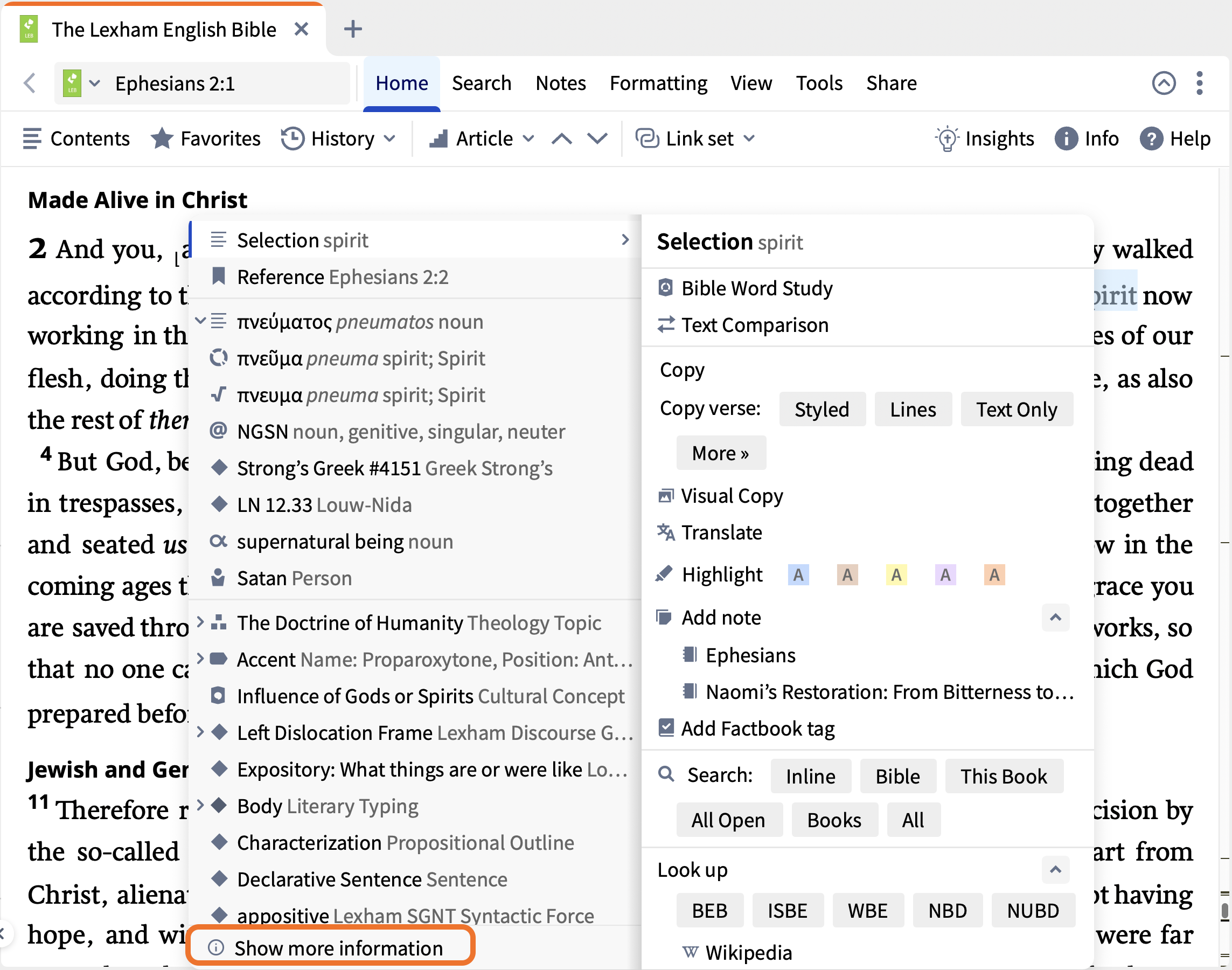This screenshot has height=970, width=1232.
Task: Search in This Book
Action: click(x=1004, y=776)
